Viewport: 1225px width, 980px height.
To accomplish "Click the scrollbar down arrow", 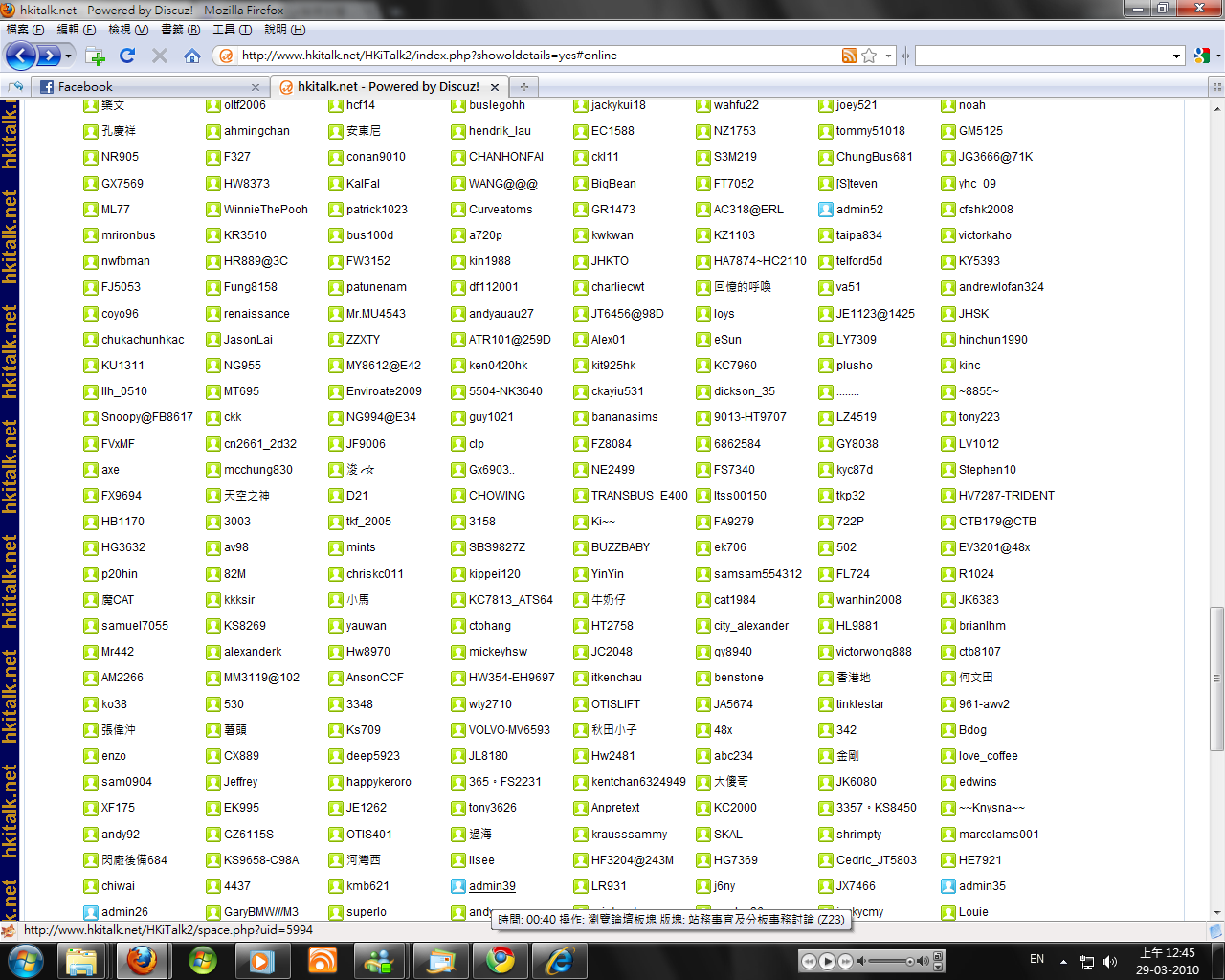I will [1216, 912].
